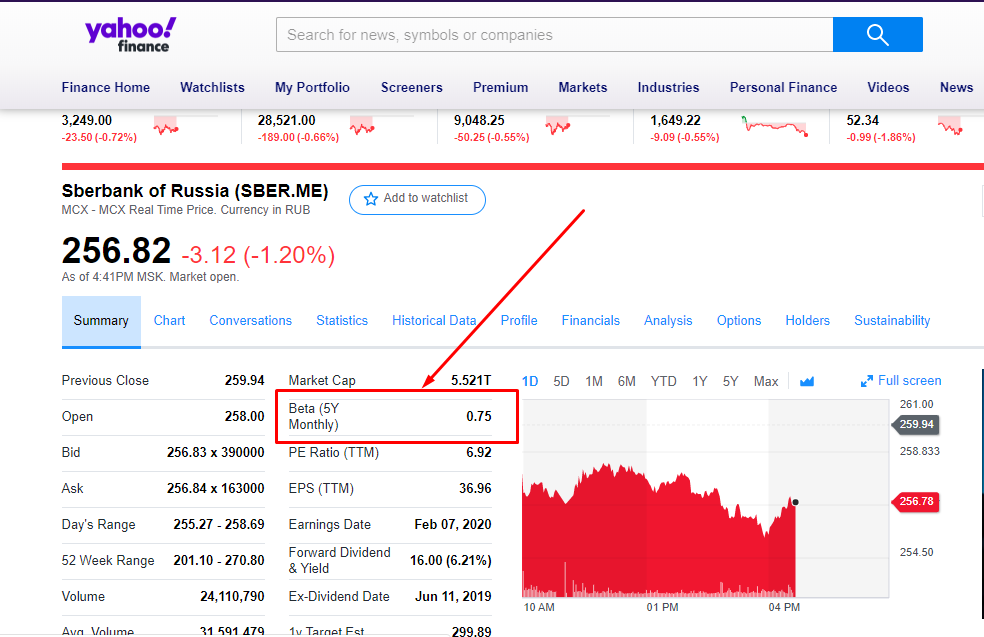Open Finance Home in navigation
The height and width of the screenshot is (637, 984).
[x=105, y=87]
